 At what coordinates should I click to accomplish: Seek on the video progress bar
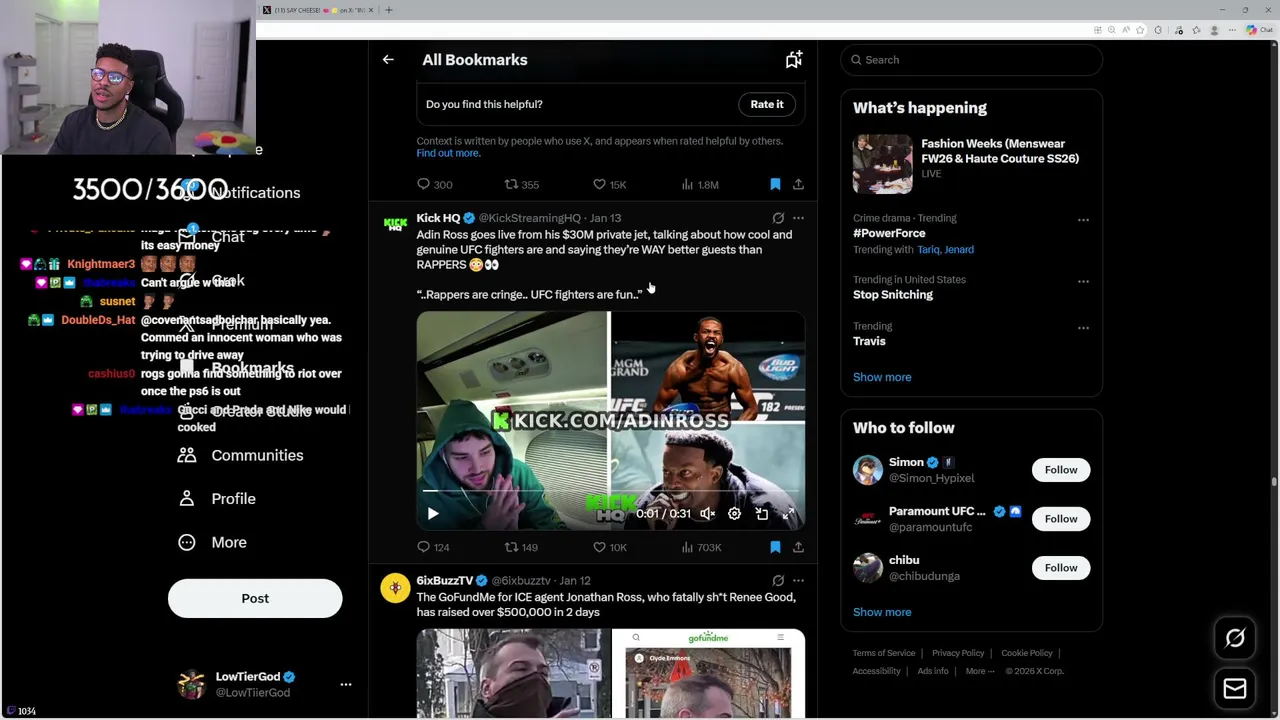[x=610, y=492]
